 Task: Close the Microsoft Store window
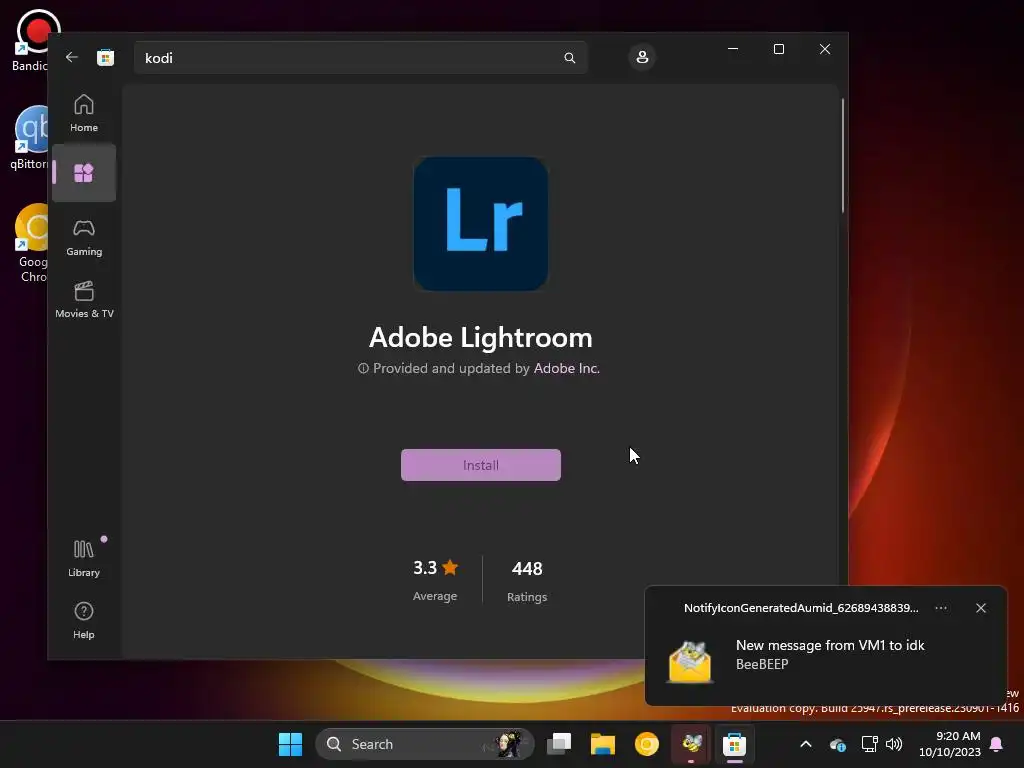coord(825,49)
